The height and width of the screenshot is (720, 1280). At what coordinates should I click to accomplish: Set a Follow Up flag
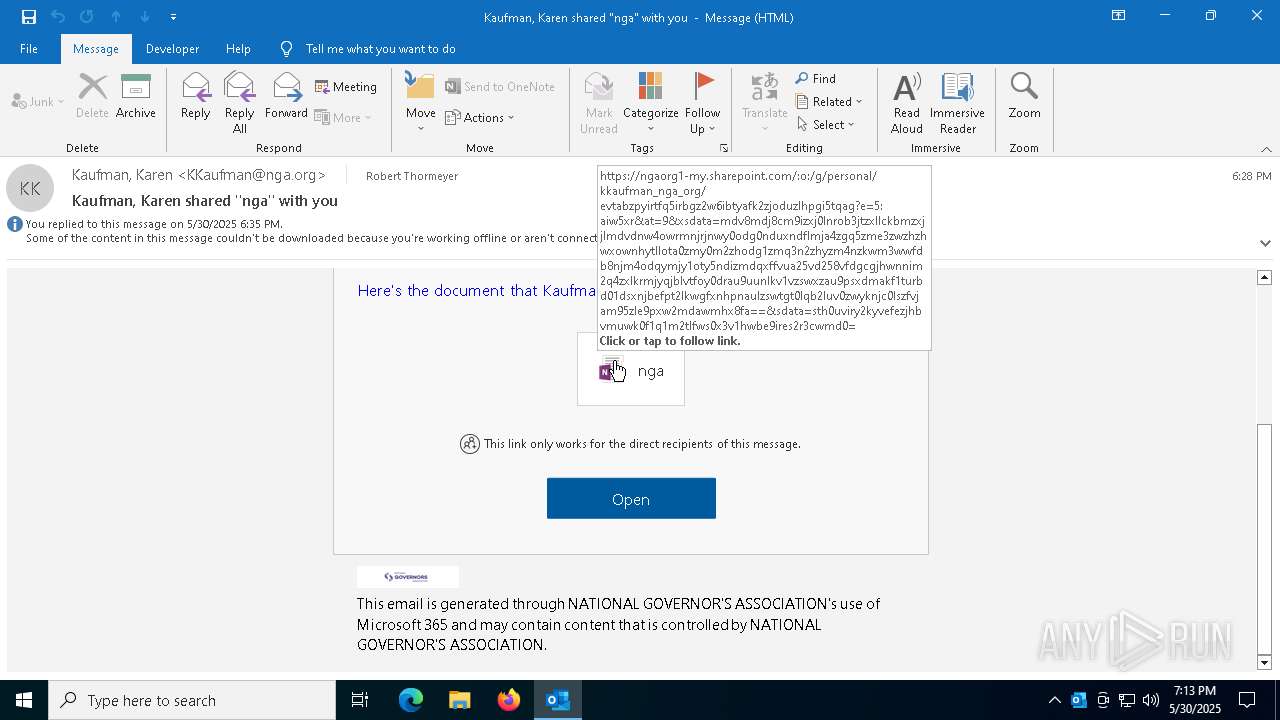click(x=703, y=103)
